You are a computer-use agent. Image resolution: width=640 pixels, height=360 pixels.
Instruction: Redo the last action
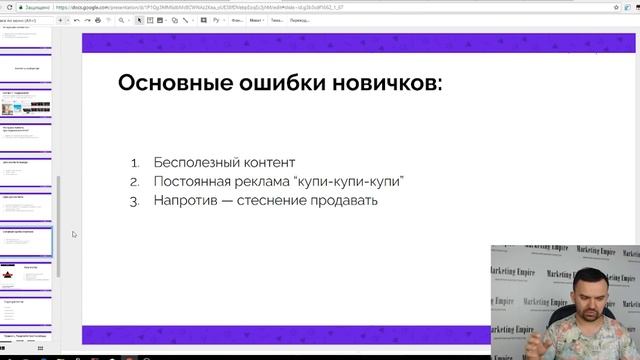tap(87, 20)
